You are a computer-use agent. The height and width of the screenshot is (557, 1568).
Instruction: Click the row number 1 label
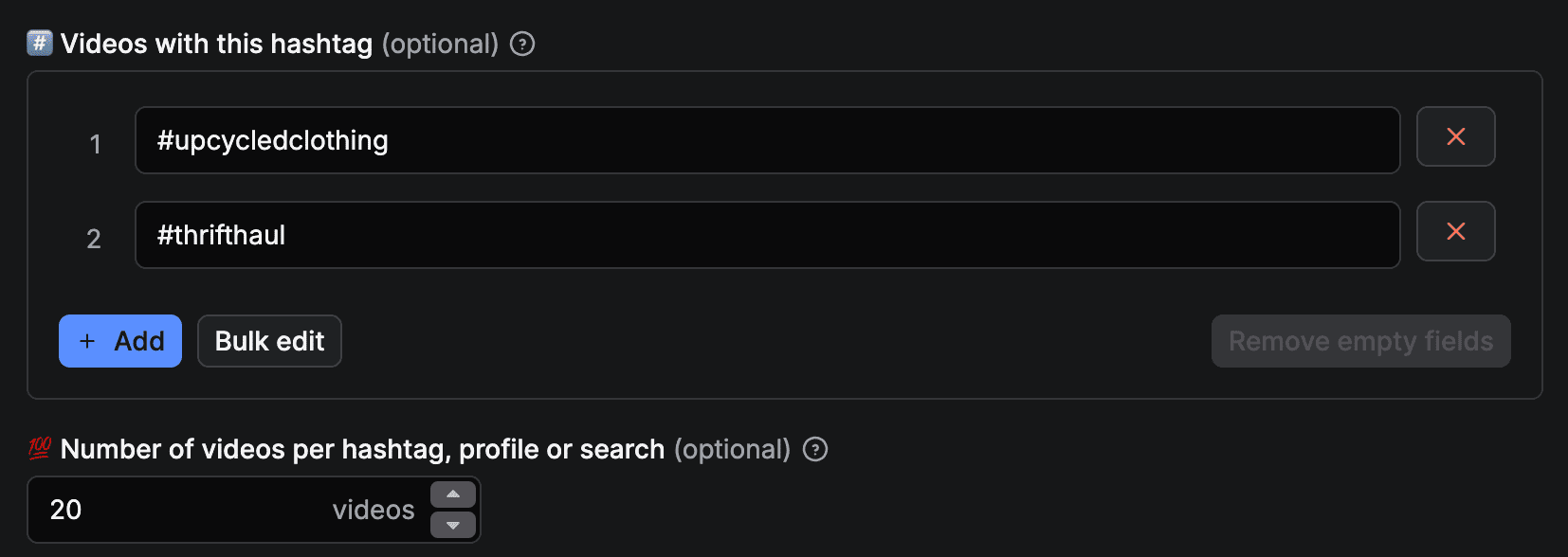click(x=95, y=144)
